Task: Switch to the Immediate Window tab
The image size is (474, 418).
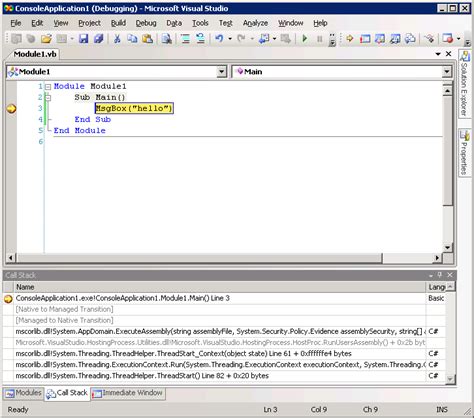Action: 128,393
